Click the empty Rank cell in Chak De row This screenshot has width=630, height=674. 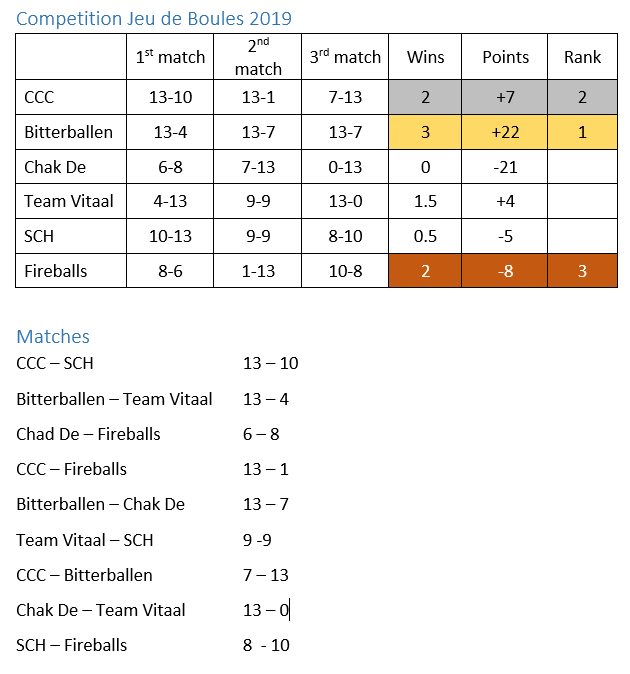point(582,167)
